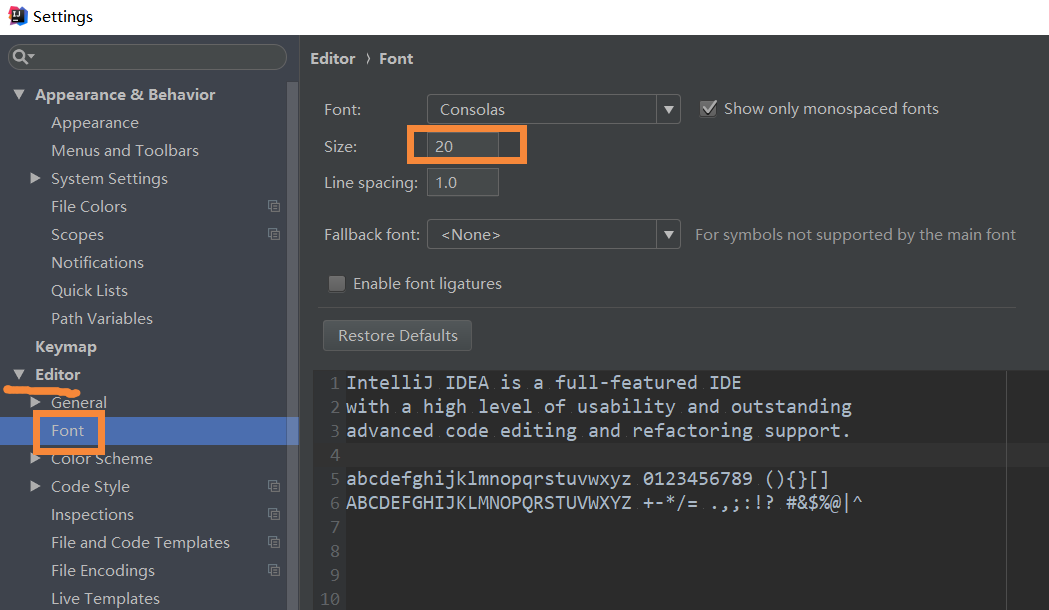Click the copy icon beside Inspections
The height and width of the screenshot is (610, 1049).
coord(274,514)
